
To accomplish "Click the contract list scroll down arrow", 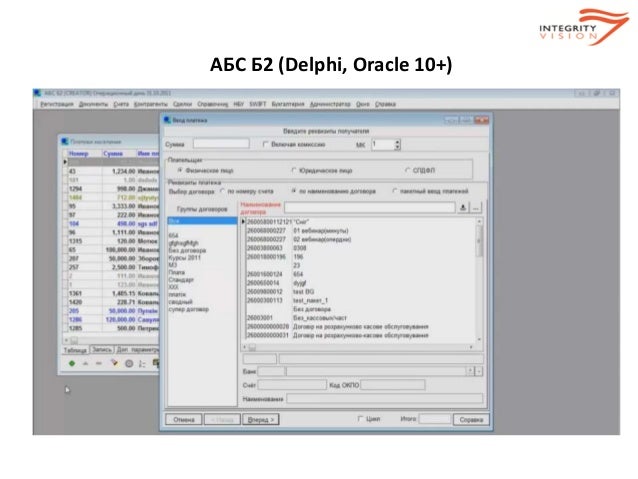I will (479, 339).
